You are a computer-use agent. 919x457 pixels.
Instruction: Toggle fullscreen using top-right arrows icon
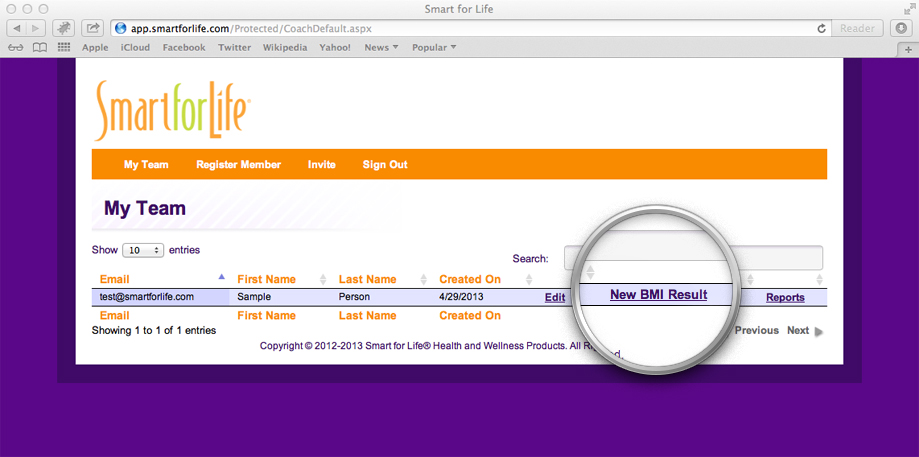click(x=909, y=9)
